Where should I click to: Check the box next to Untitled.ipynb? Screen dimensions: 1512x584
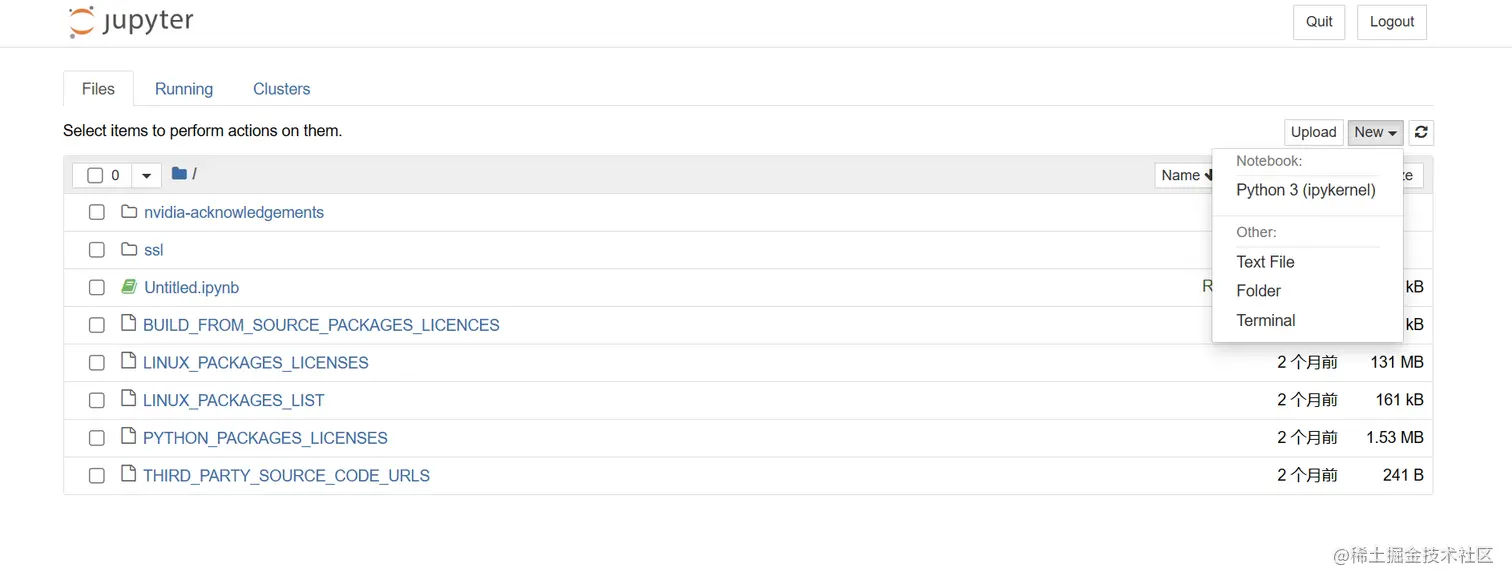click(x=97, y=288)
